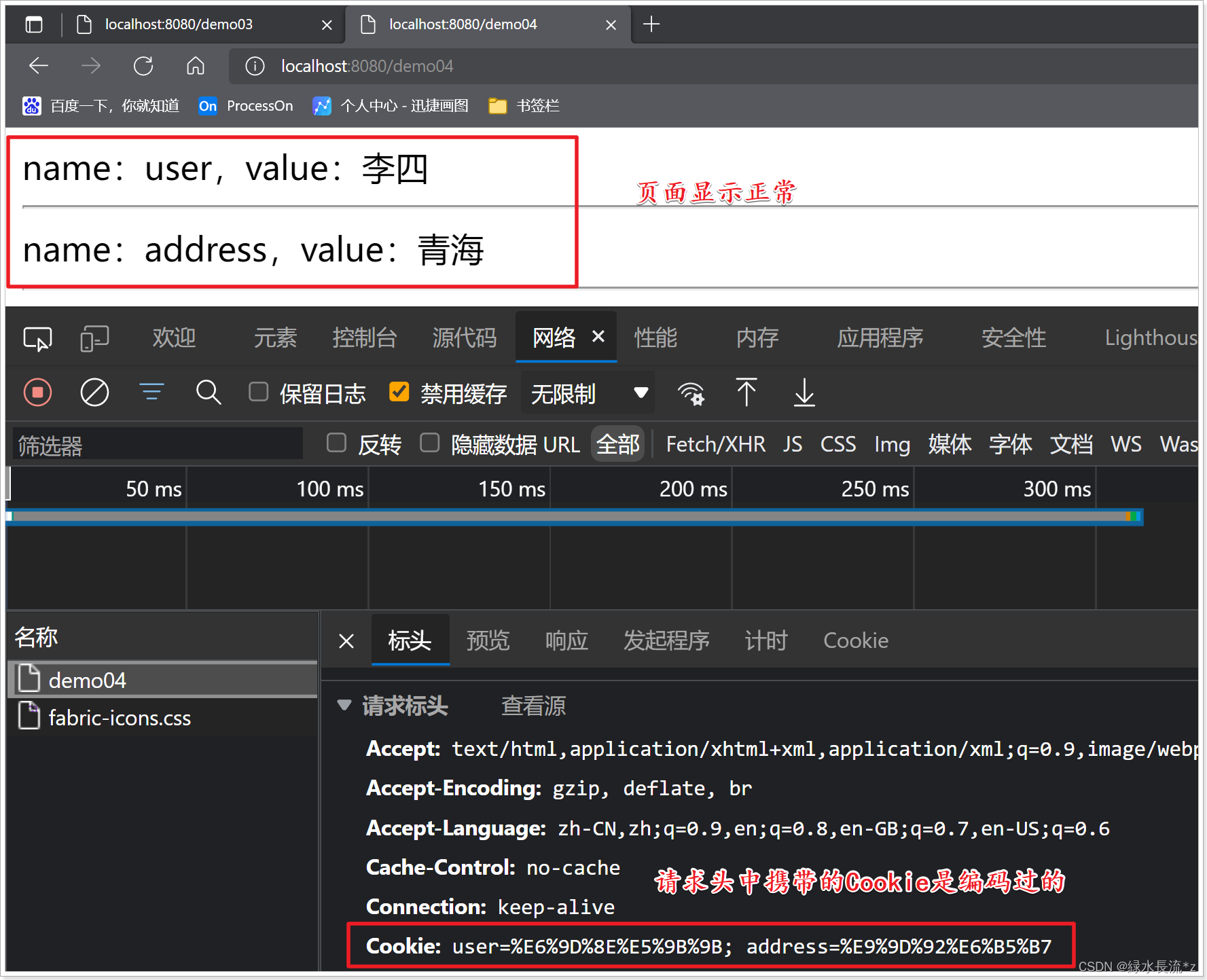The width and height of the screenshot is (1207, 980).
Task: Filter requests by 字体
Action: tap(1011, 444)
